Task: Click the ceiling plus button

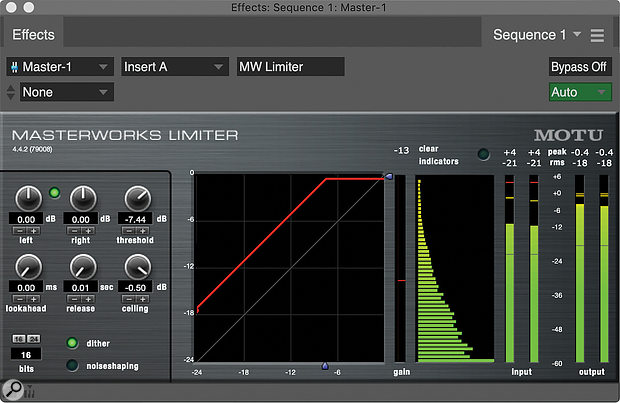Action: pos(143,299)
